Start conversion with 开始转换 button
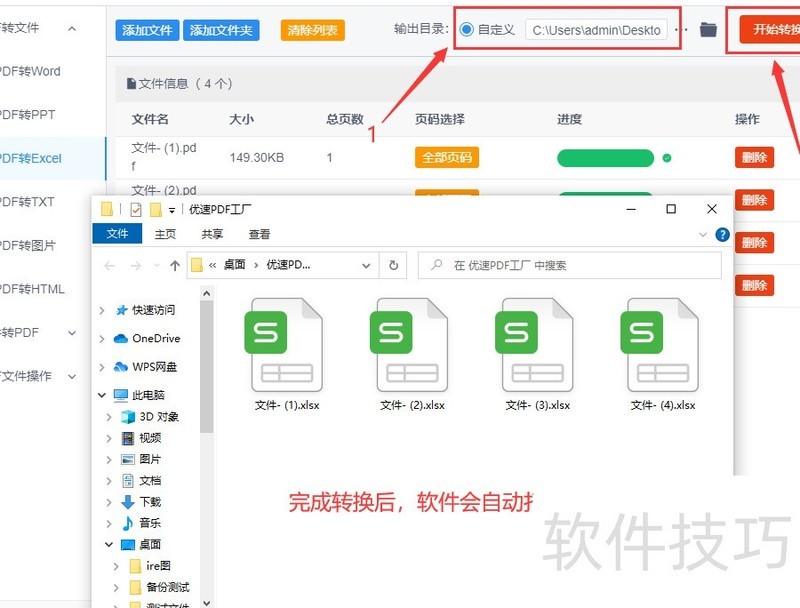The width and height of the screenshot is (800, 608). (770, 29)
